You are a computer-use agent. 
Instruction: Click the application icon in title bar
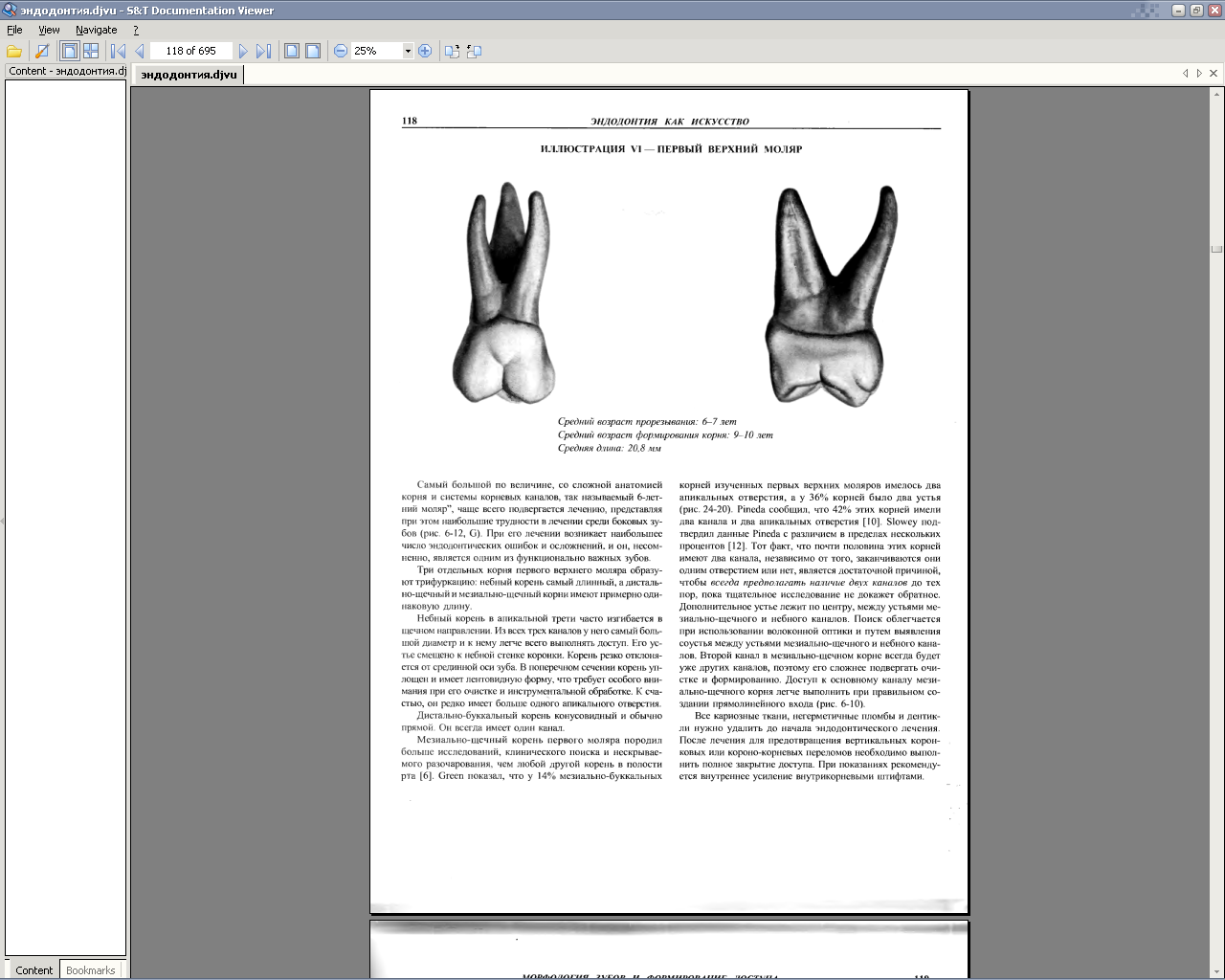click(10, 11)
